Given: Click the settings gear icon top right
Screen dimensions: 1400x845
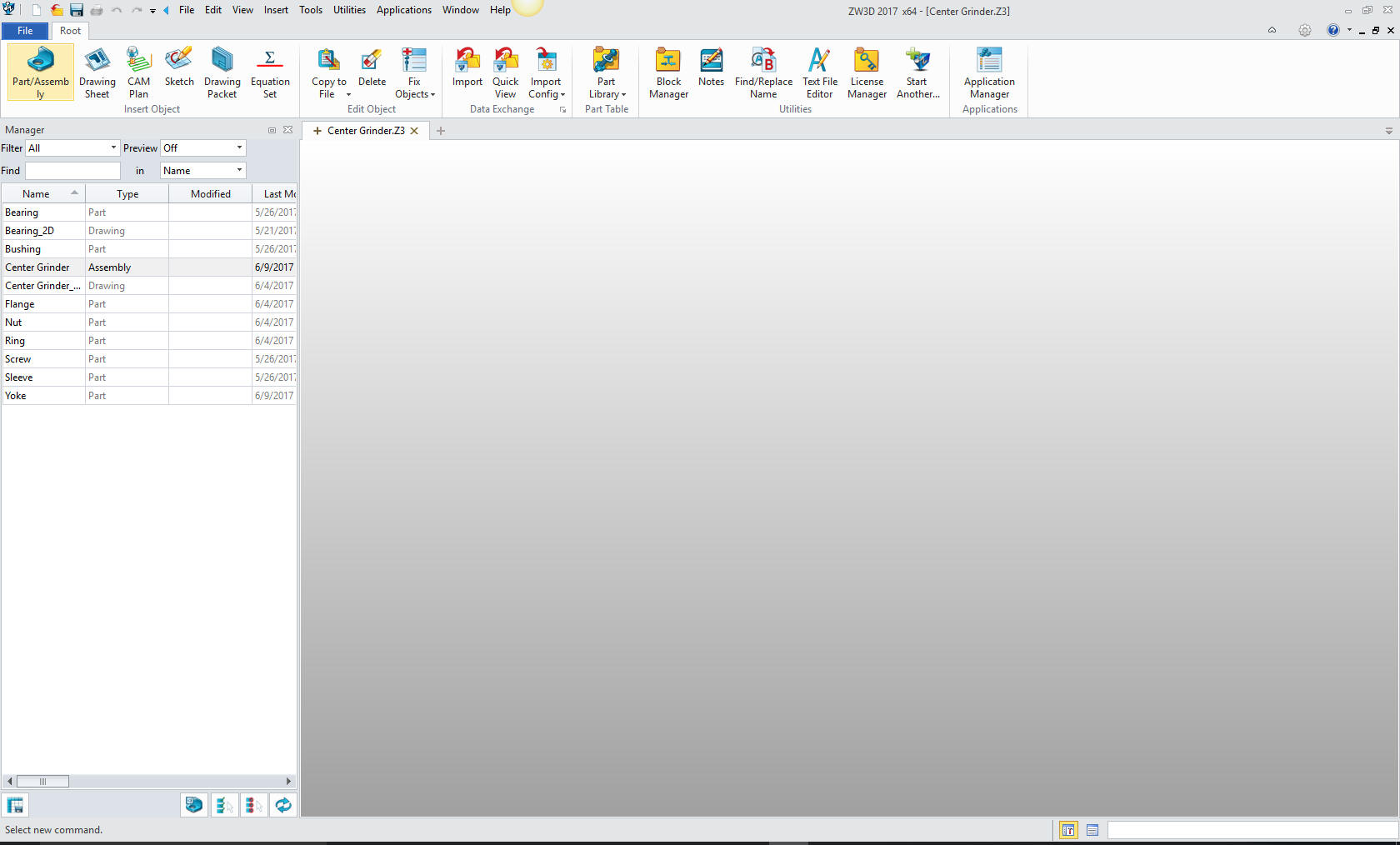Looking at the screenshot, I should pos(1304,30).
